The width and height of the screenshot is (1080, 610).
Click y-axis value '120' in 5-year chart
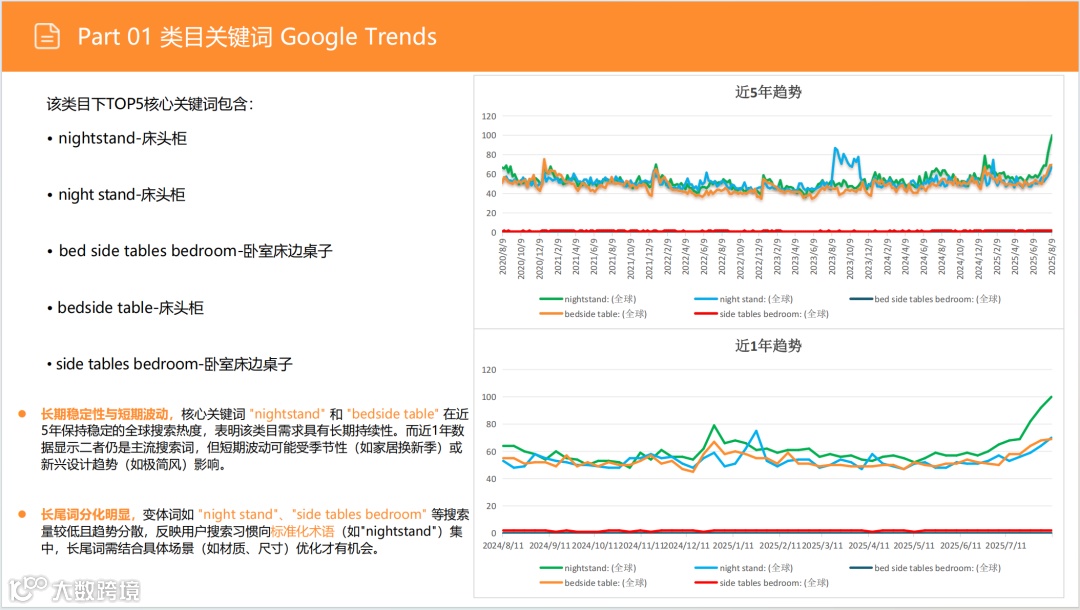[489, 116]
